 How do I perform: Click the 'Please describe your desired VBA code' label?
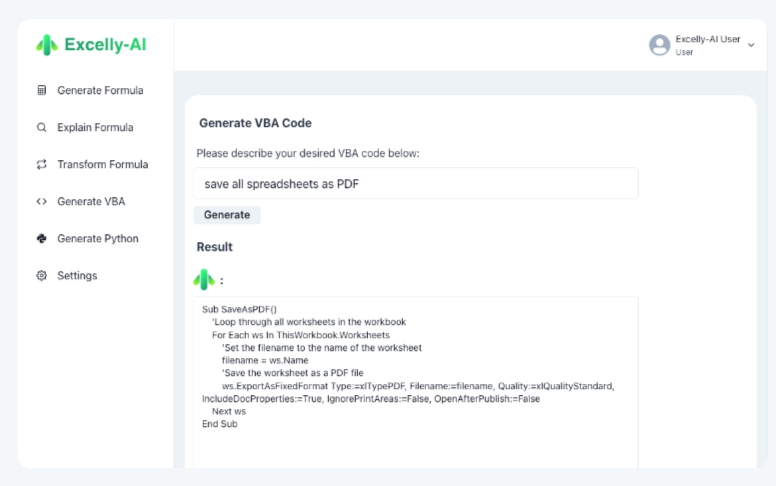[x=308, y=153]
